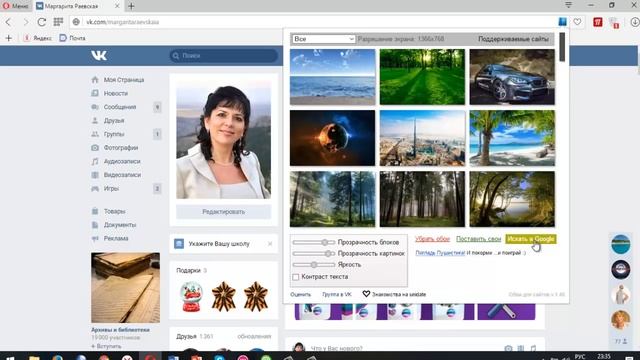Click the VK logo in the header
640x360 pixels.
tap(99, 55)
